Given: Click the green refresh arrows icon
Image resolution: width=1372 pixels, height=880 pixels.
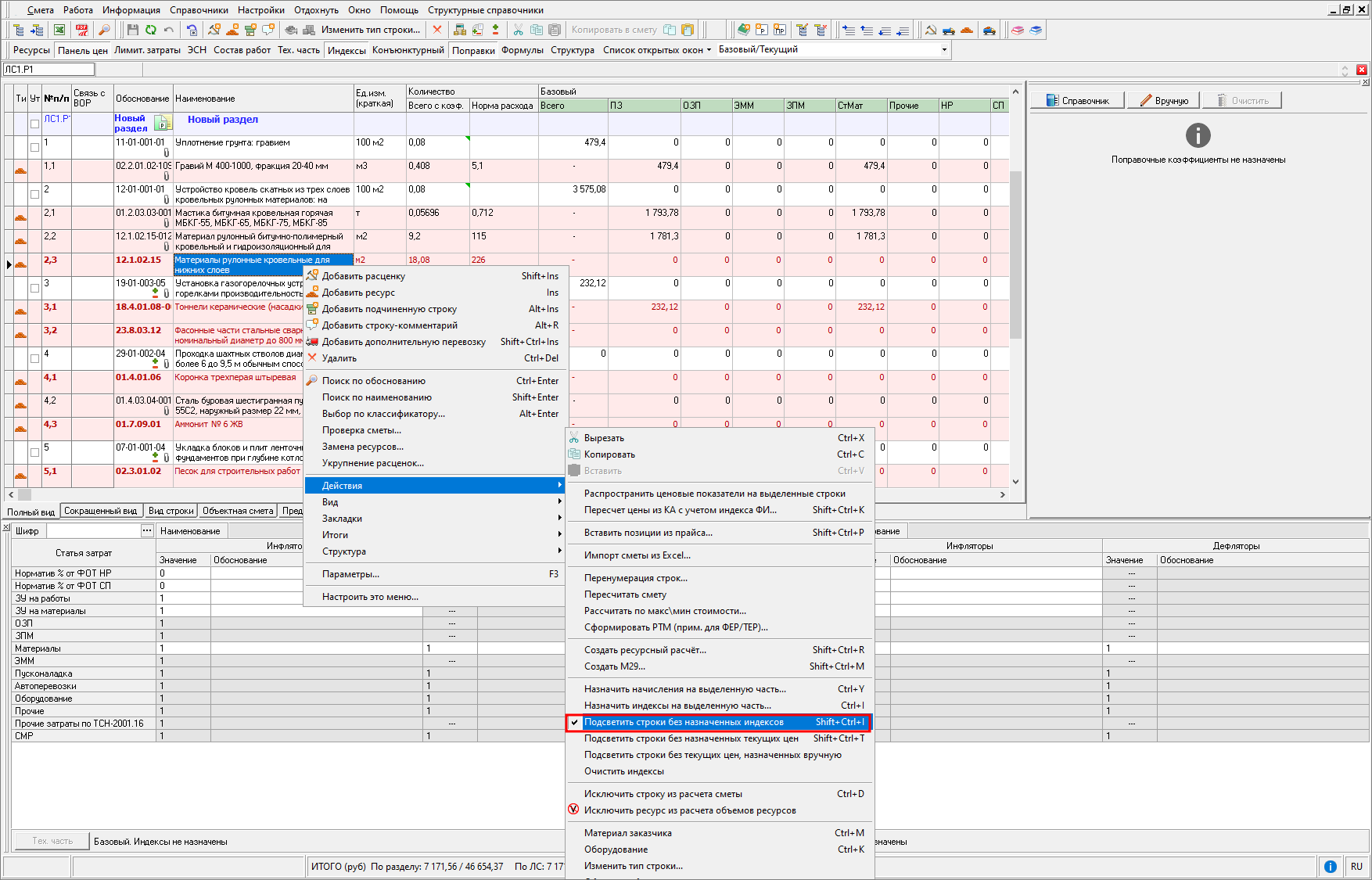Looking at the screenshot, I should pyautogui.click(x=150, y=30).
